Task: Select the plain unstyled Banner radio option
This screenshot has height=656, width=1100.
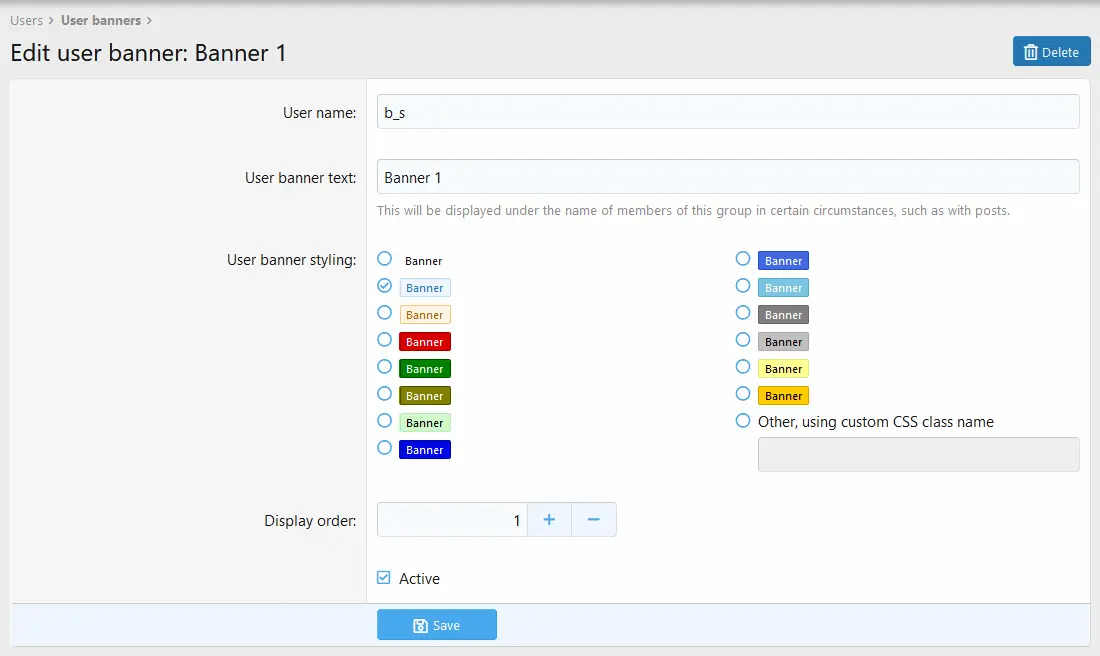Action: click(384, 259)
